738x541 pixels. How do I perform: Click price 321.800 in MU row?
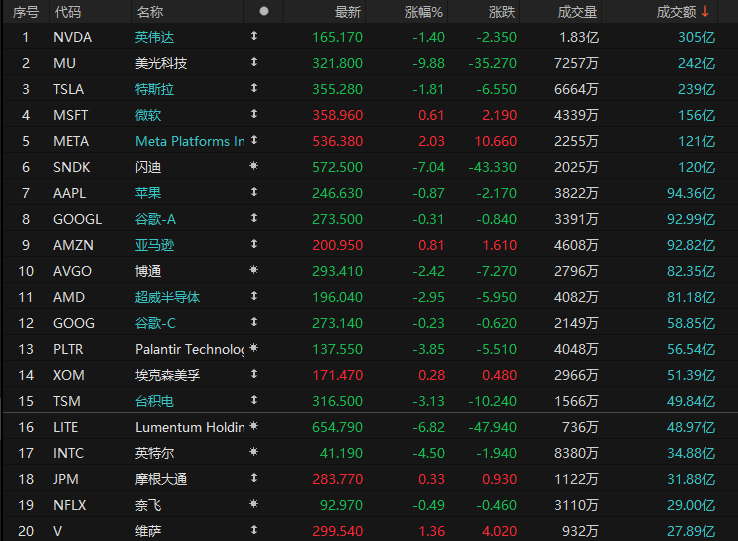337,63
